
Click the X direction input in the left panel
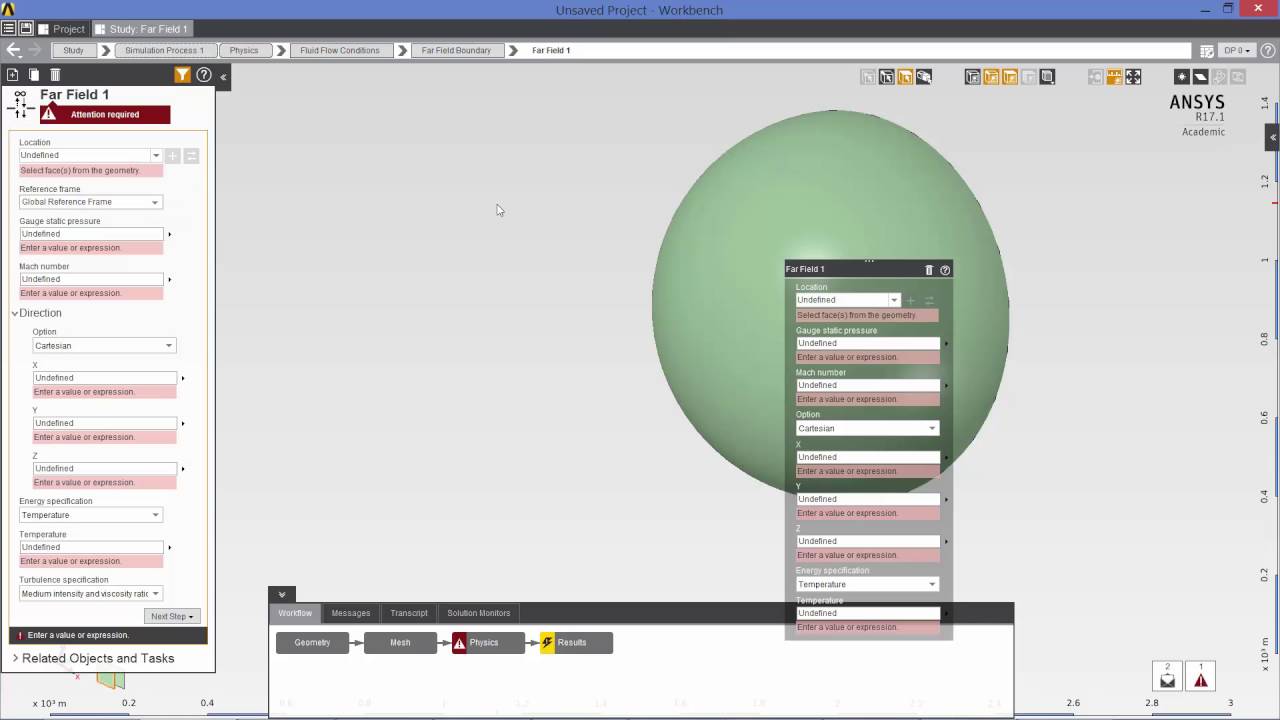(x=105, y=378)
